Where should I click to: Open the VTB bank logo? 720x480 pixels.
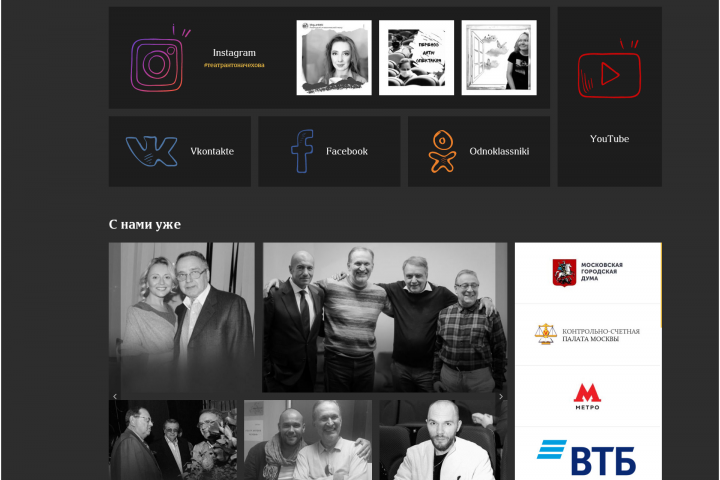click(587, 457)
